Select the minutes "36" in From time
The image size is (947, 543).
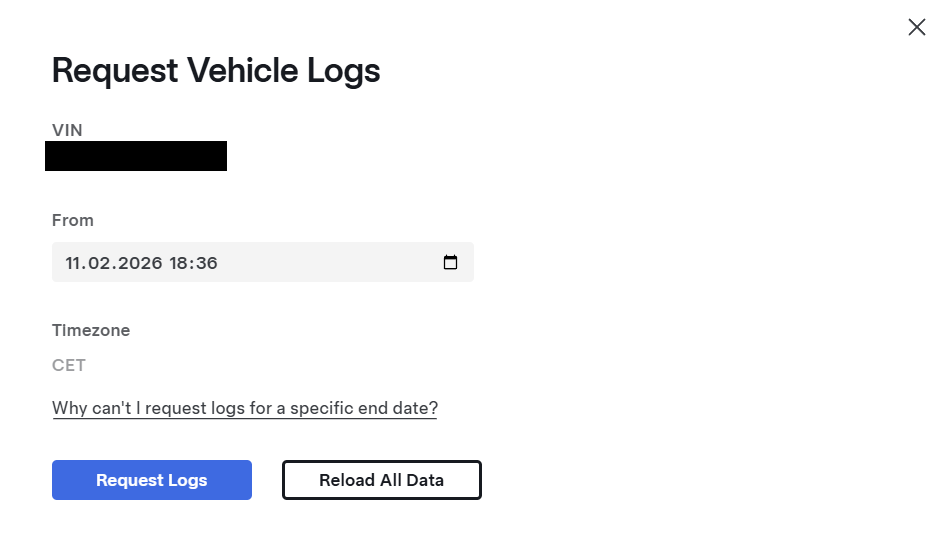[x=207, y=264]
